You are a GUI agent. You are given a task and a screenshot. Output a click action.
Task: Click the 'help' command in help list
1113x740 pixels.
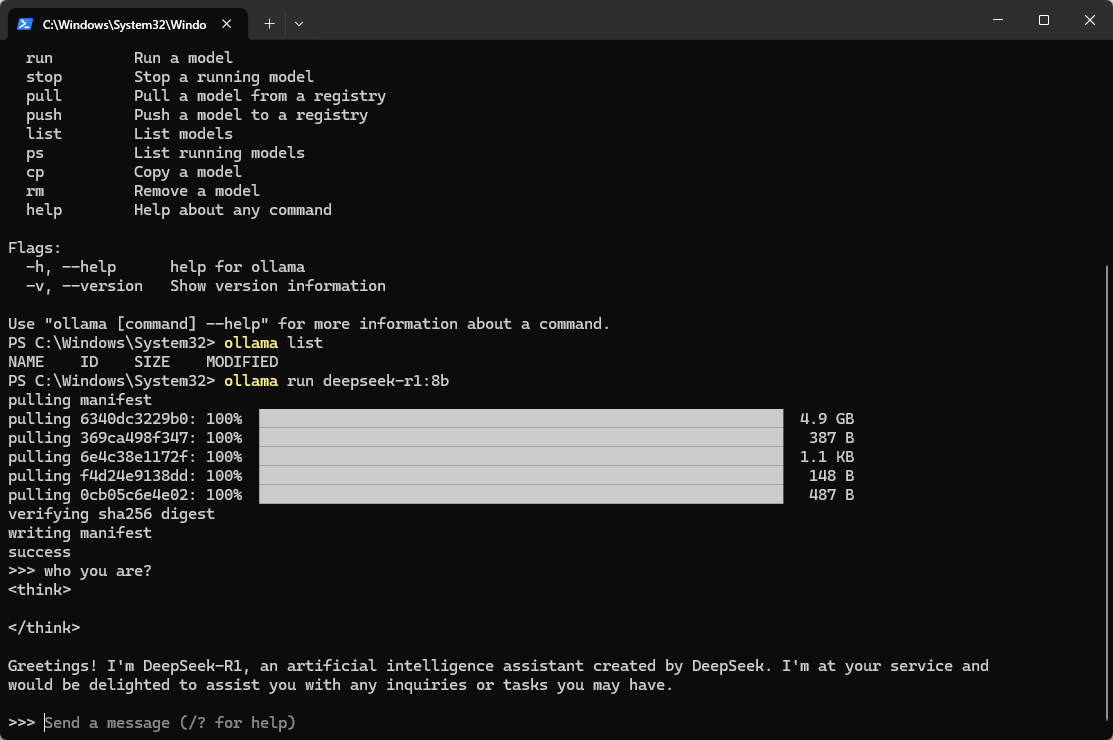(x=44, y=210)
